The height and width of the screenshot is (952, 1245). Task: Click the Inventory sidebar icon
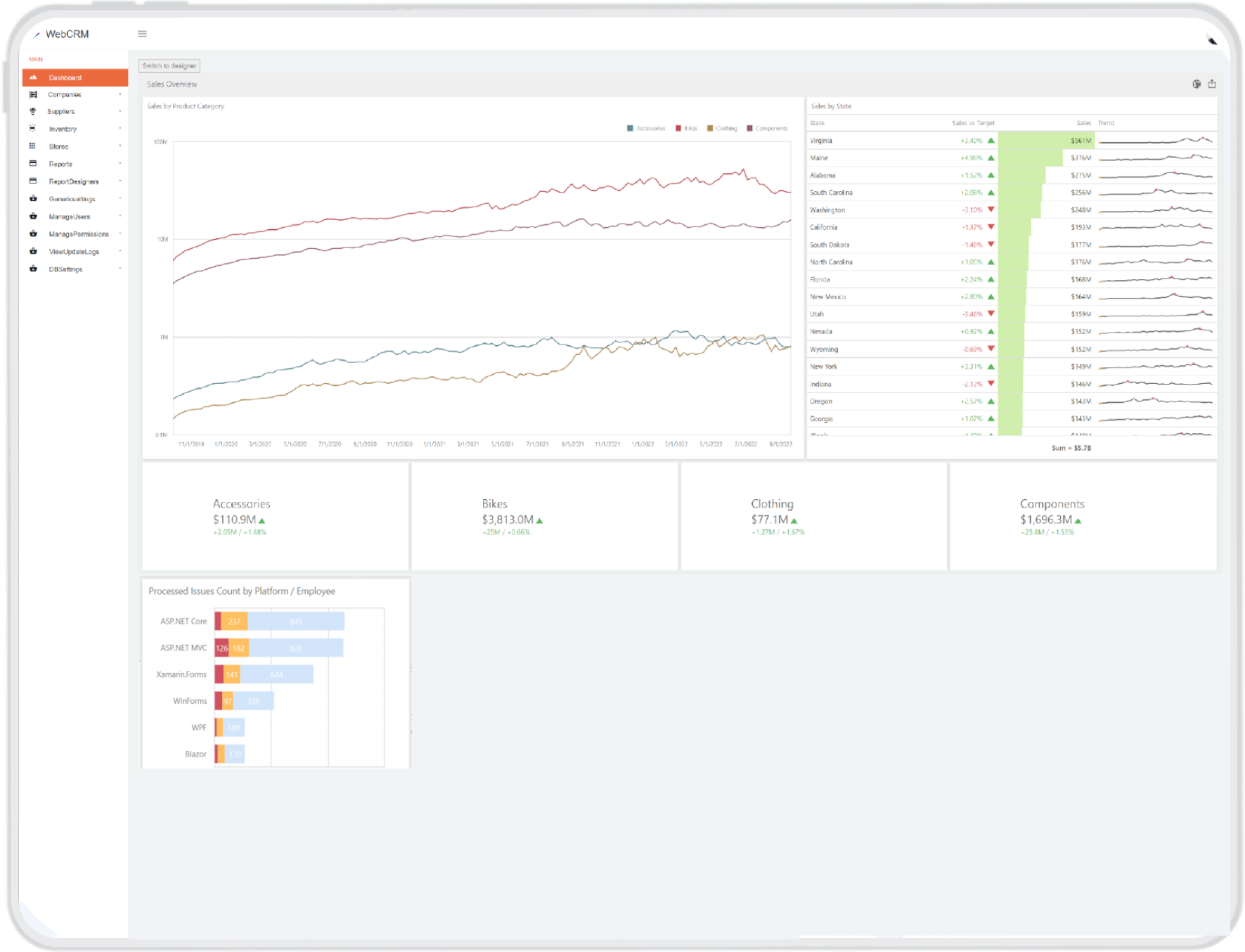[x=33, y=129]
